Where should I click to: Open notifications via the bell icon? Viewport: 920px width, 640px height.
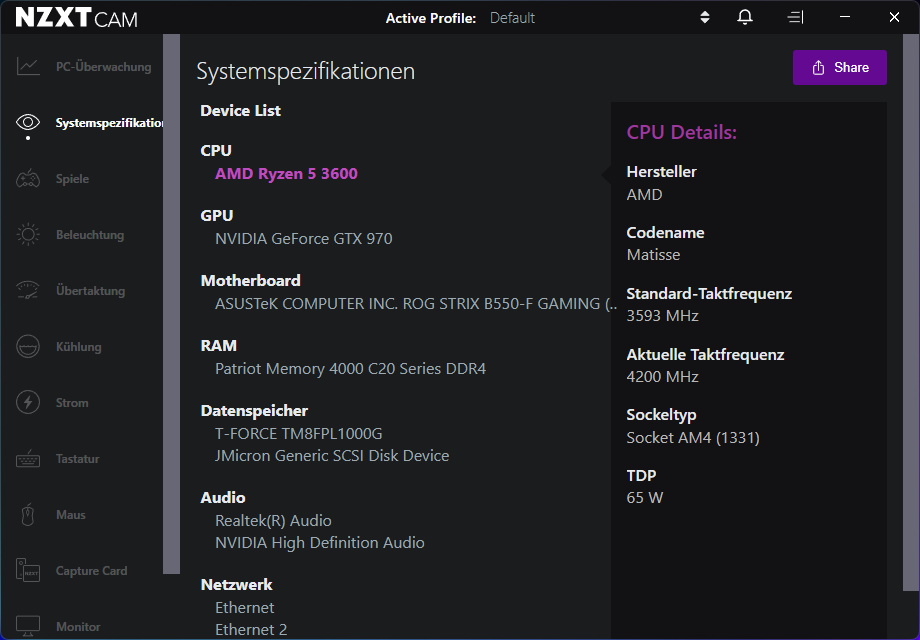click(x=744, y=17)
